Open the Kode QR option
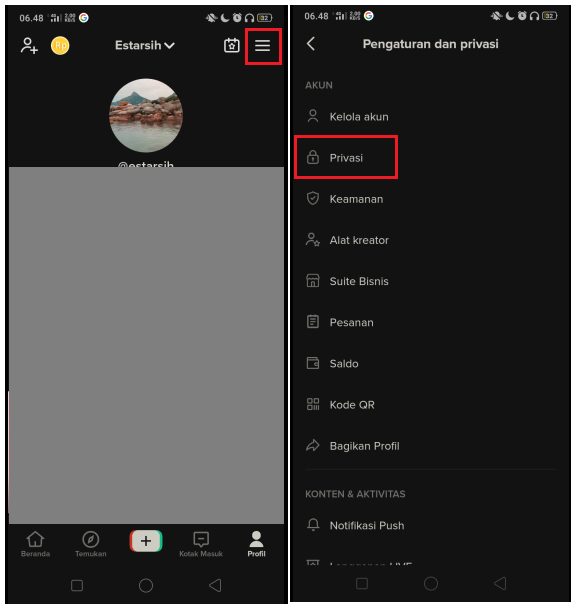578x610 pixels. tap(430, 405)
